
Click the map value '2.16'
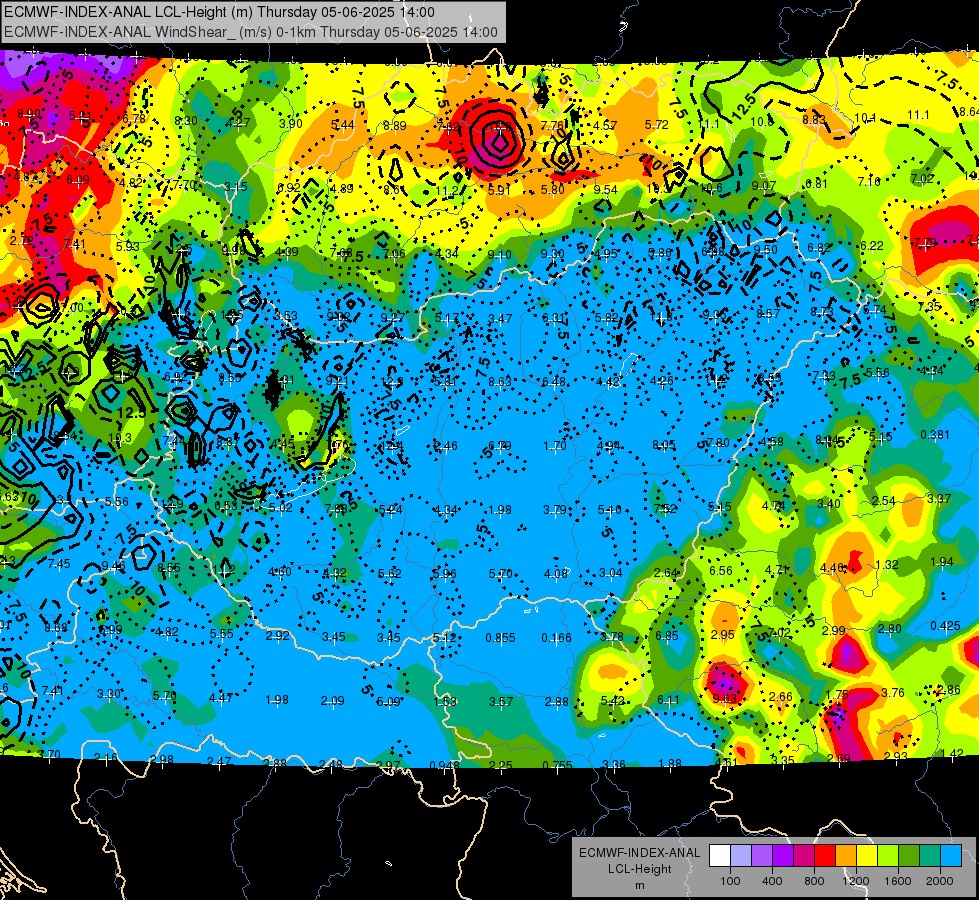(106, 758)
